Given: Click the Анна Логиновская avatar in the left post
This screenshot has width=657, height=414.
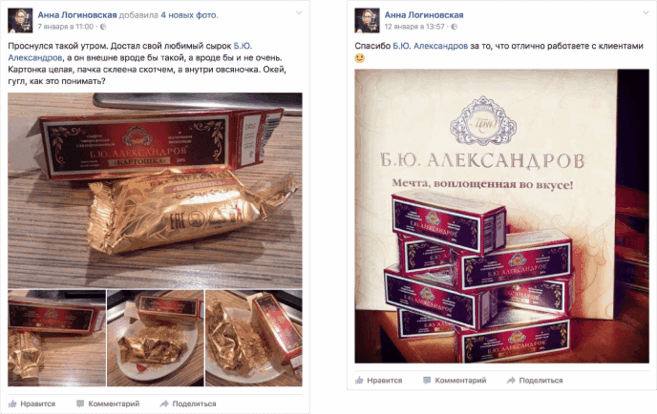Looking at the screenshot, I should (20, 20).
